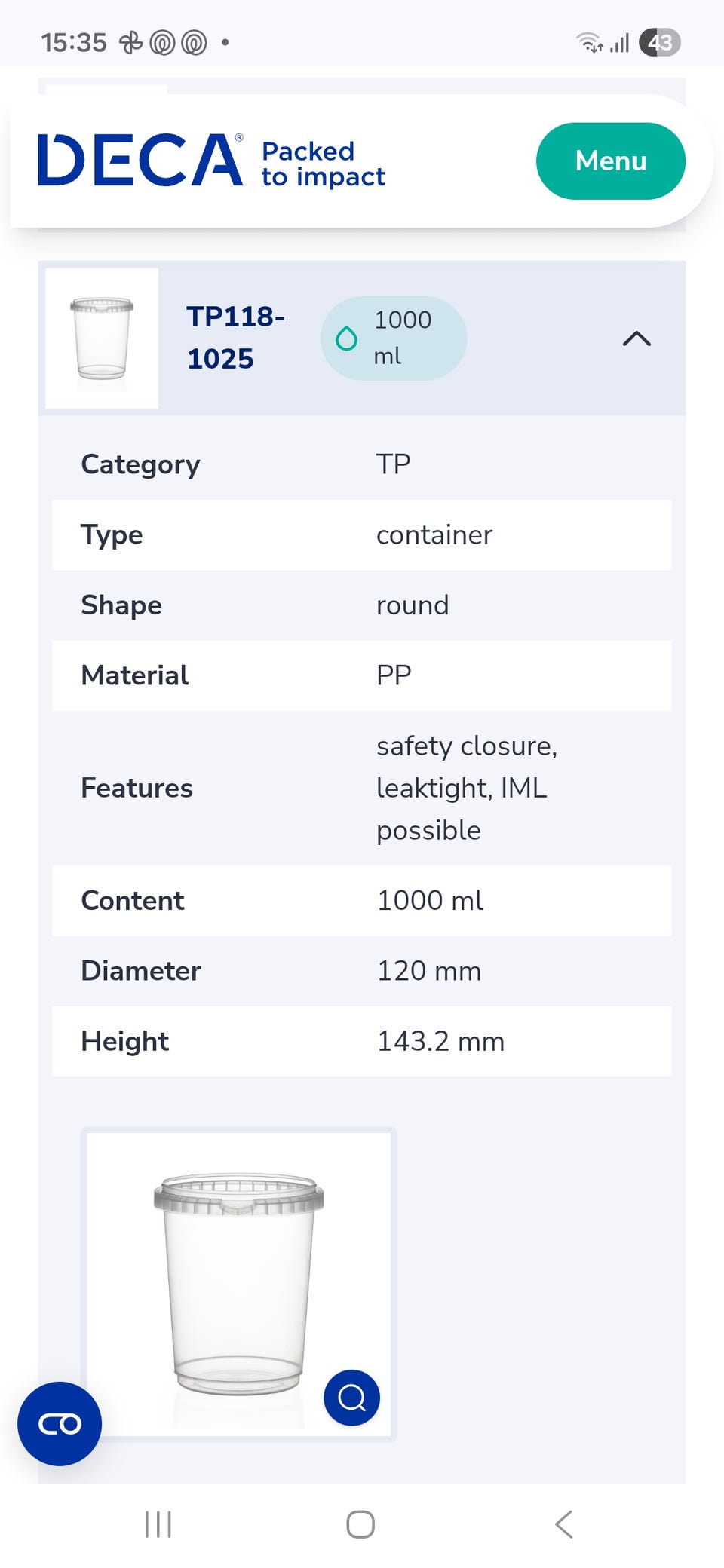Tap the battery indicator in status bar
Screen dimensions: 724x1568
coord(659,43)
